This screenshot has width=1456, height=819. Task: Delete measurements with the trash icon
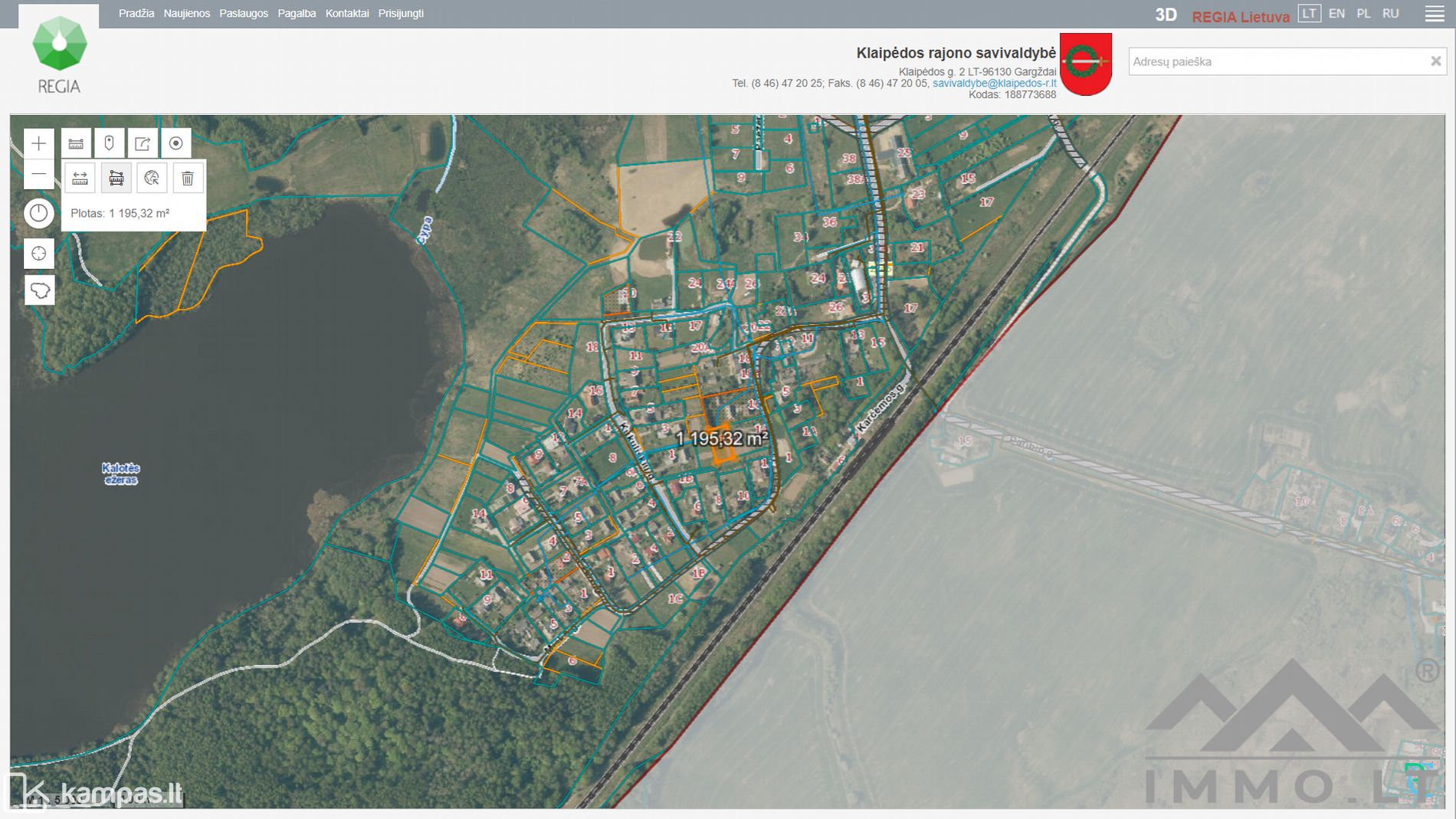coord(188,179)
